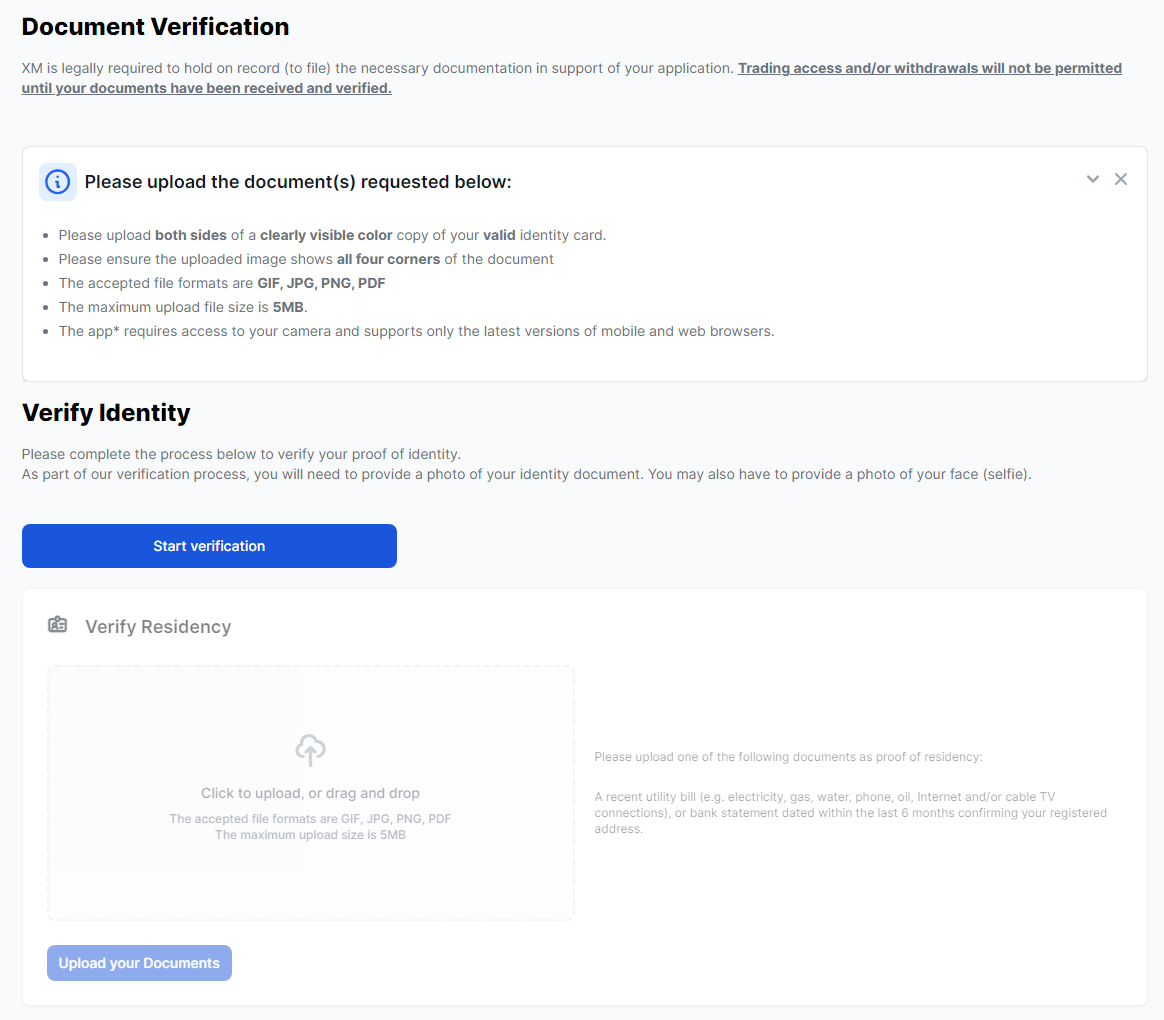
Task: Click the camera access requirement bullet
Action: [416, 331]
